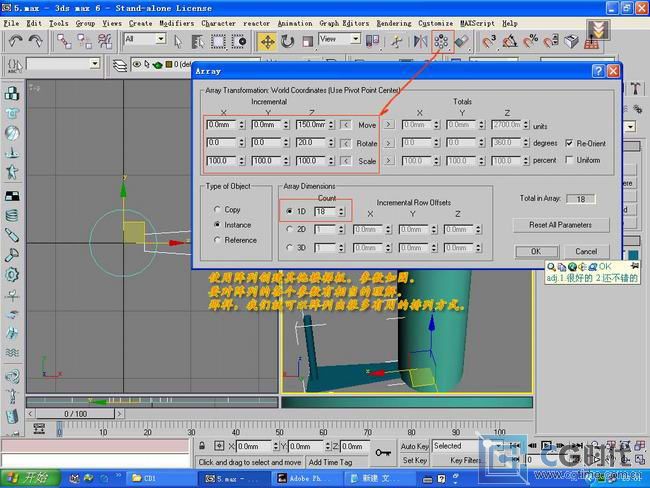Enable the Uniform scale checkbox
Image resolution: width=650 pixels, height=488 pixels.
(x=569, y=160)
